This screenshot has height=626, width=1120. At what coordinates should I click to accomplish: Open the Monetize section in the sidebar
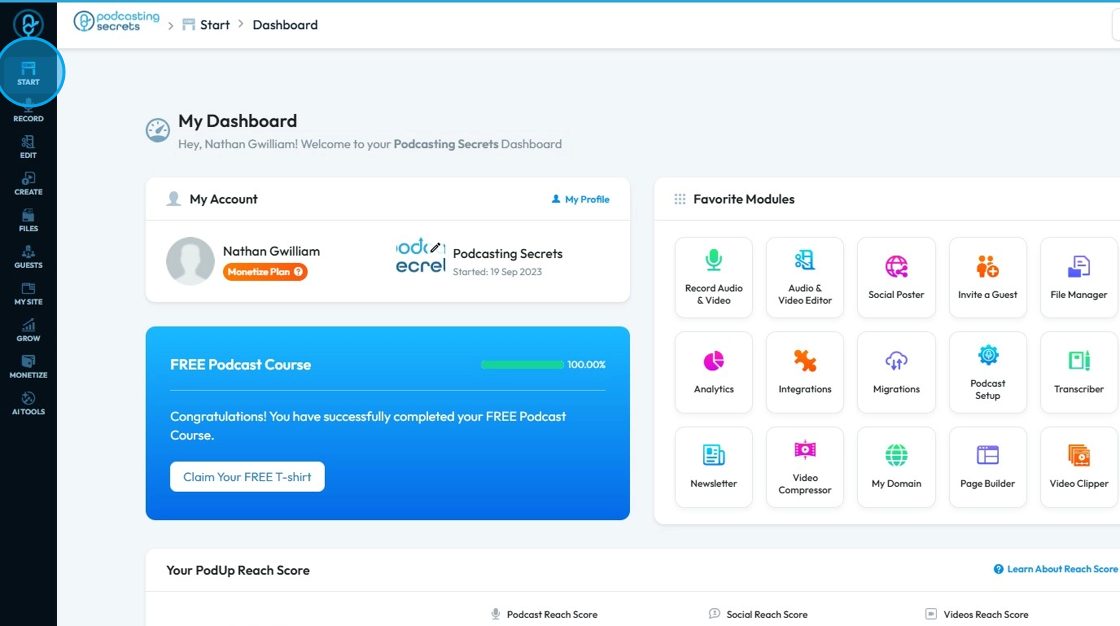29,367
